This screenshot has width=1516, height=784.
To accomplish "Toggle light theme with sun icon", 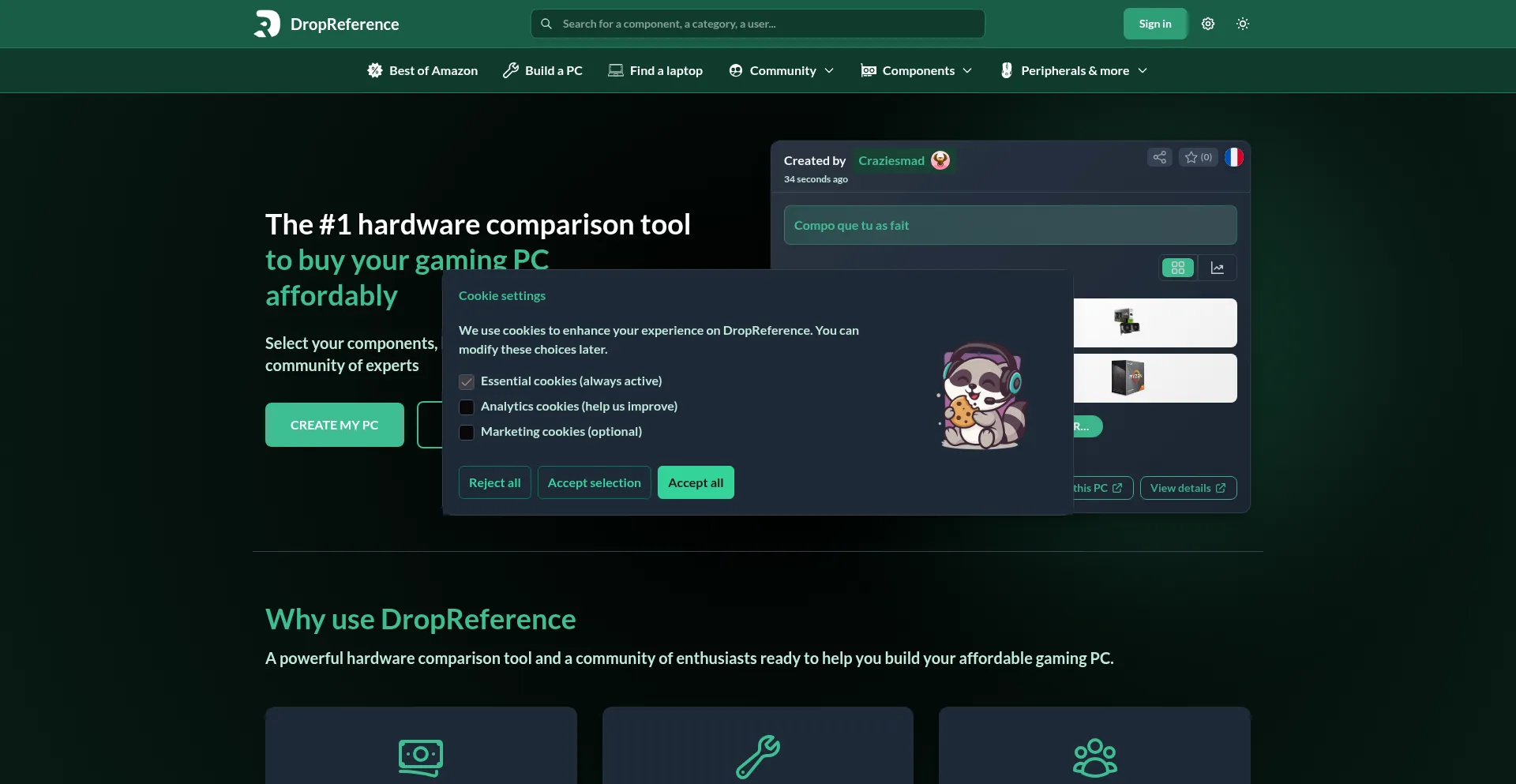I will [1242, 24].
